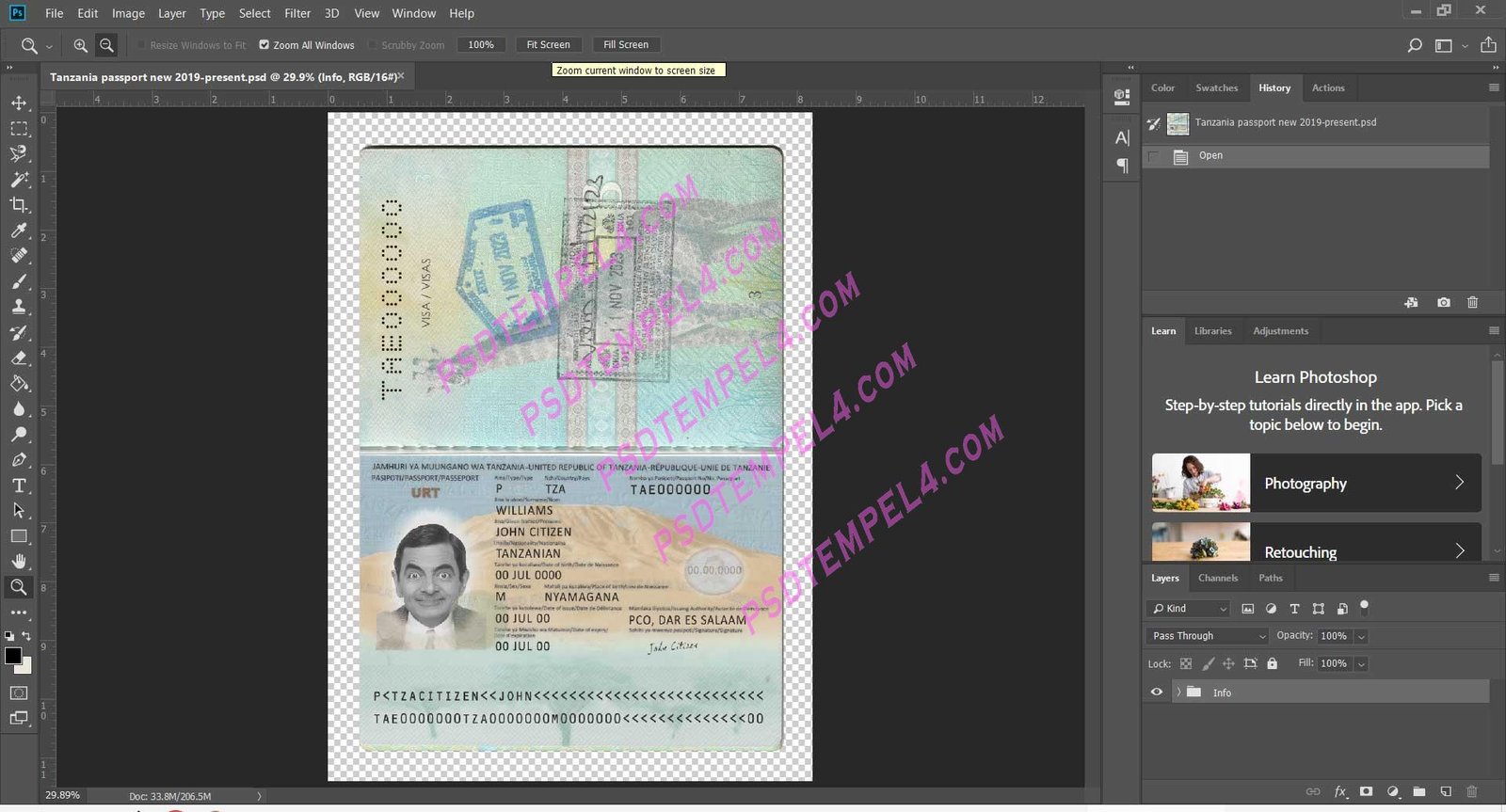Expand the Info layer group
The height and width of the screenshot is (812, 1506).
pos(1178,693)
